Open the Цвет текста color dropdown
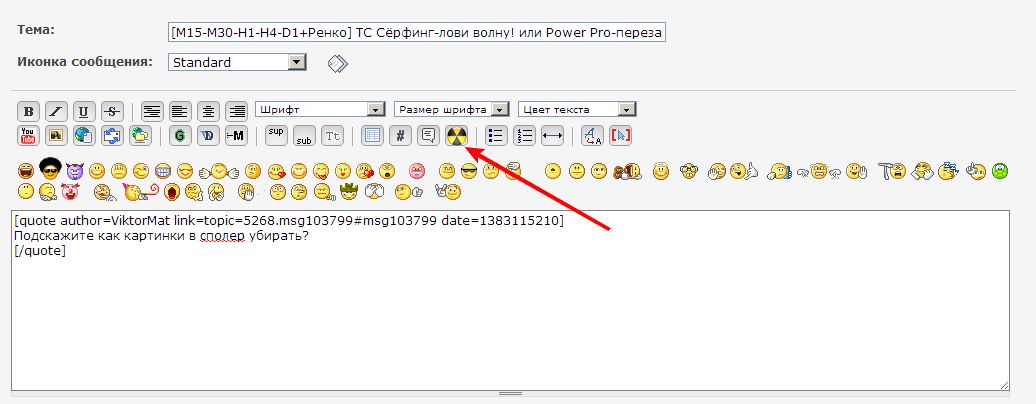The height and width of the screenshot is (404, 1036). pos(577,110)
